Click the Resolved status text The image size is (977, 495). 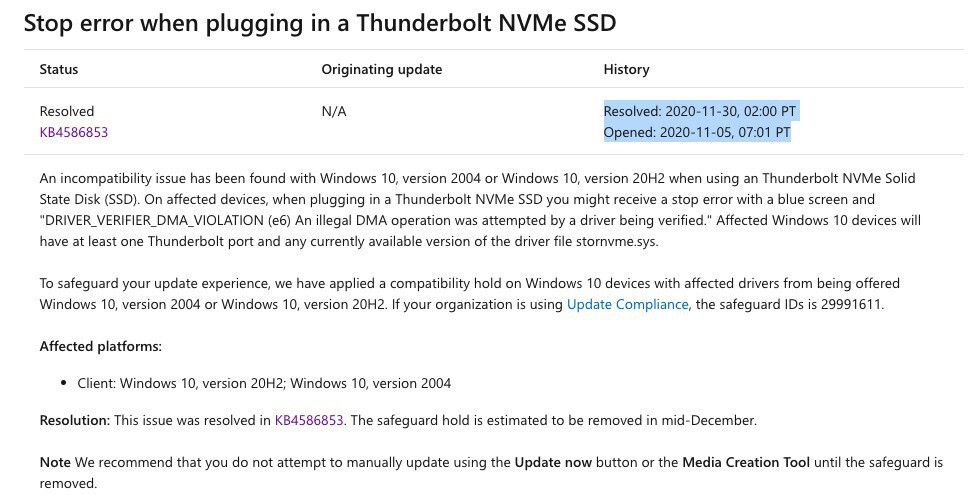(x=66, y=111)
